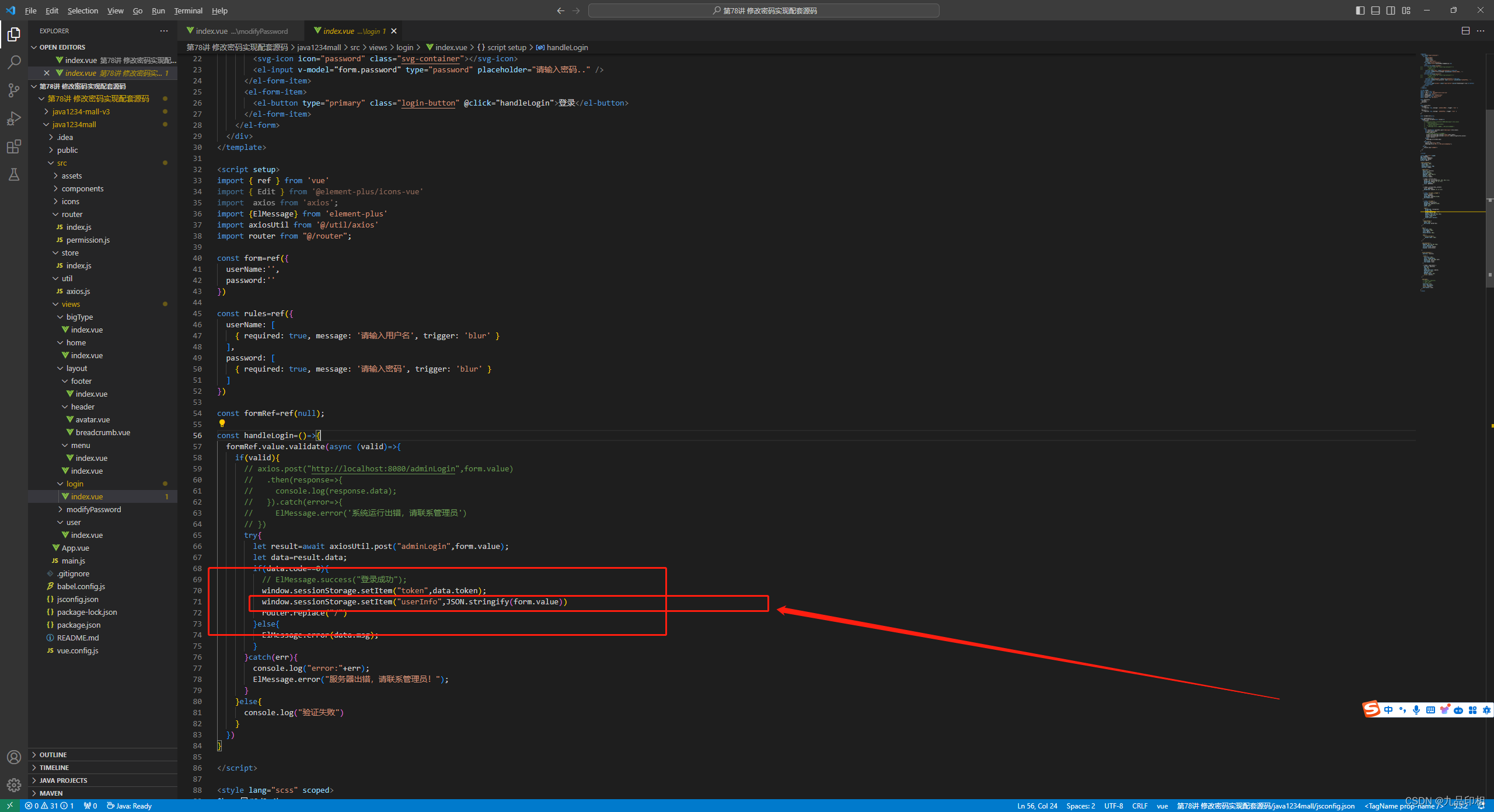Open the Testing flask icon
This screenshot has width=1494, height=812.
click(14, 174)
